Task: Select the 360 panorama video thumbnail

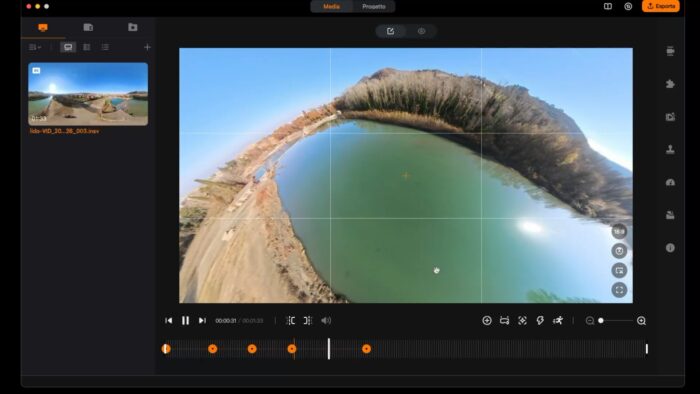Action: [88, 94]
